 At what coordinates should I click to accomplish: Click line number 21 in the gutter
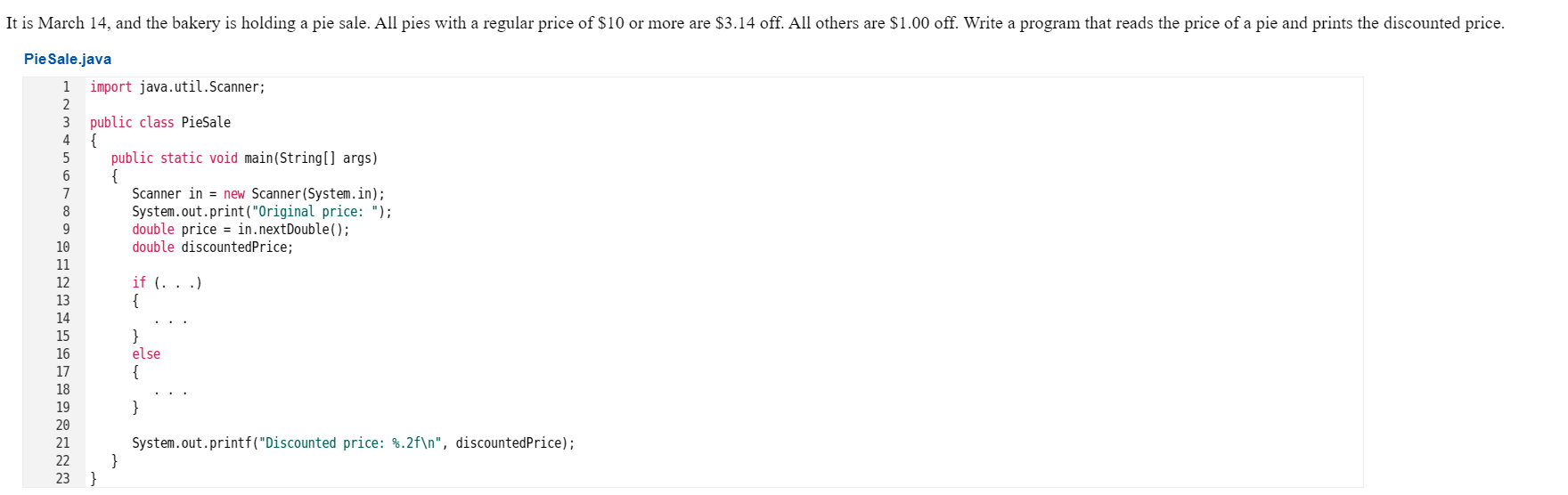pyautogui.click(x=63, y=443)
